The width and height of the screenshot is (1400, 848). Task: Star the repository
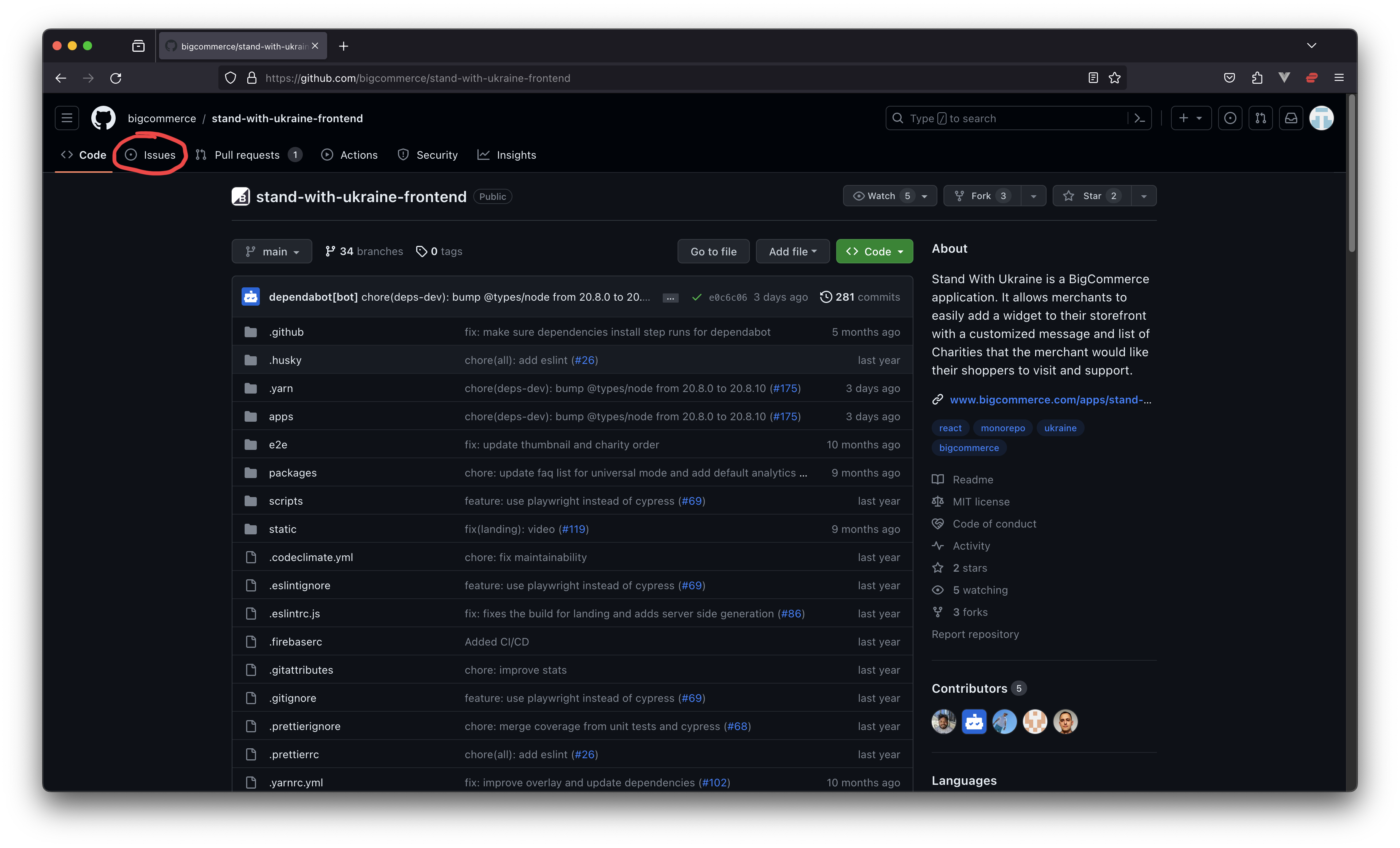click(1091, 196)
